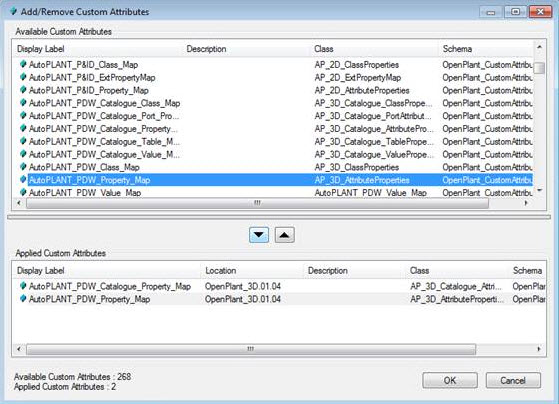Click applied list scroll-right arrow
559x404 pixels.
539,349
